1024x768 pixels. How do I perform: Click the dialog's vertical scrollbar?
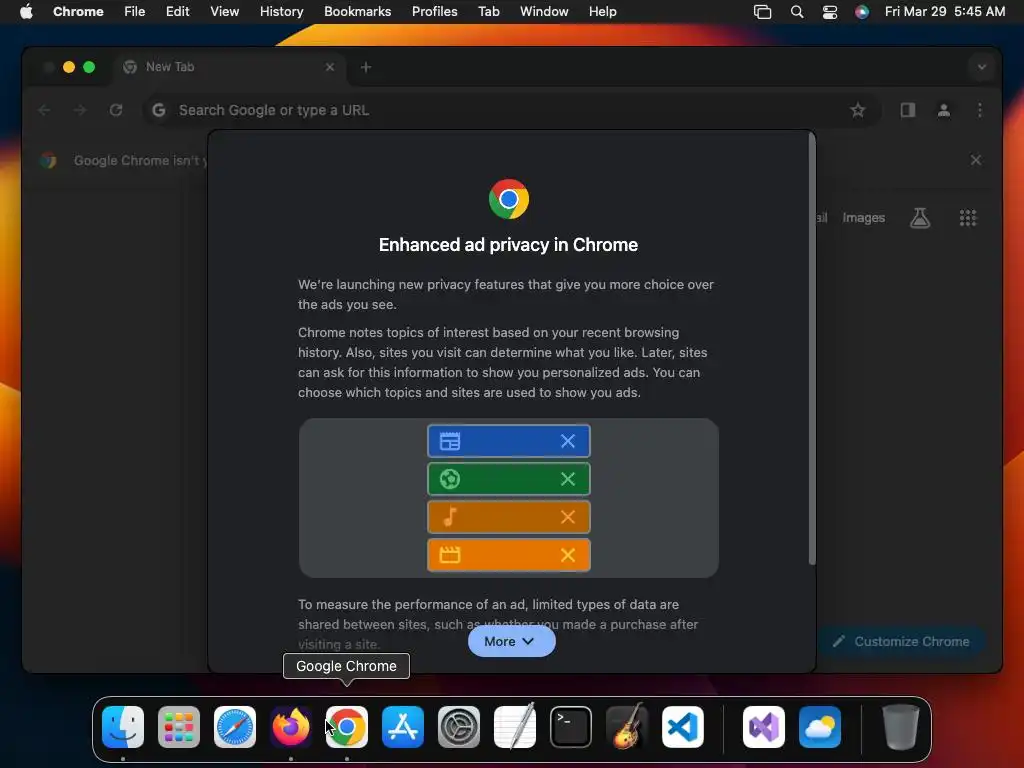pos(812,349)
